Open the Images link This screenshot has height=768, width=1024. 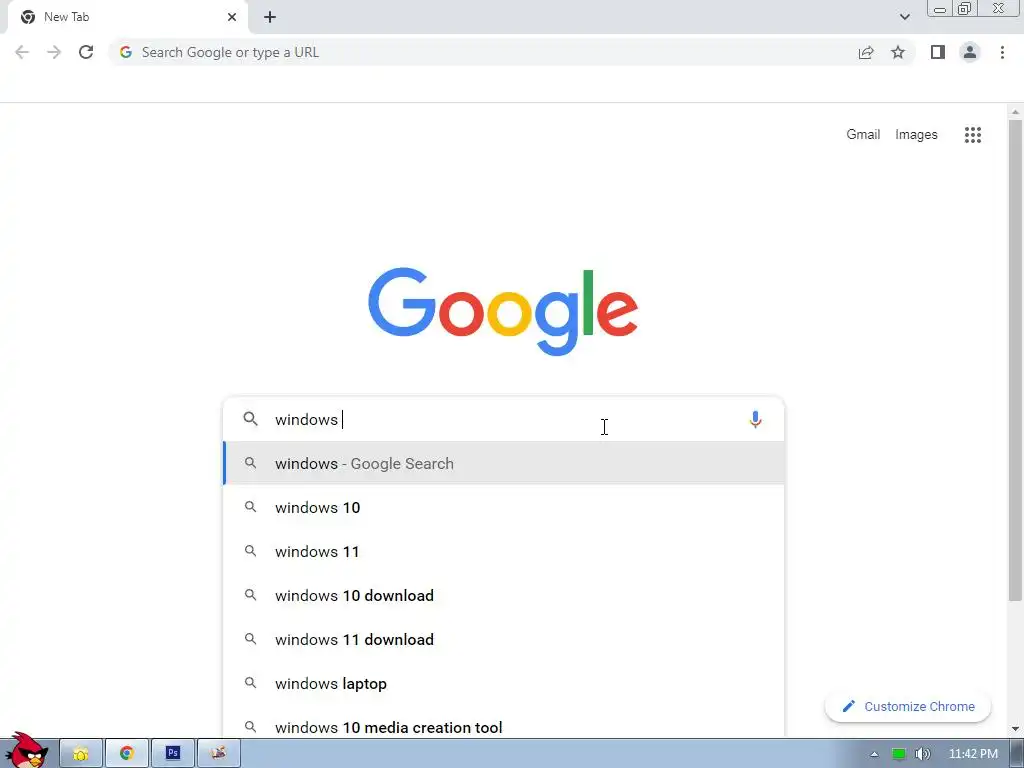coord(916,135)
